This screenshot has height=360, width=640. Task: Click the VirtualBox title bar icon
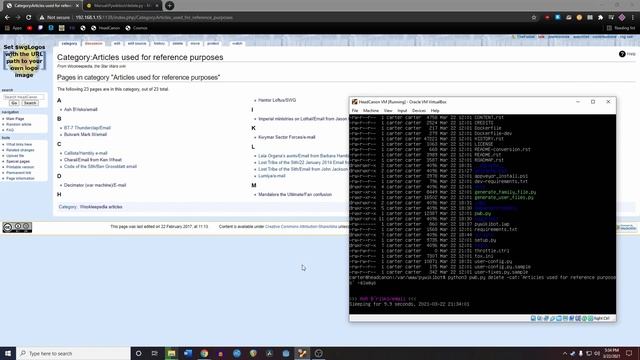354,102
